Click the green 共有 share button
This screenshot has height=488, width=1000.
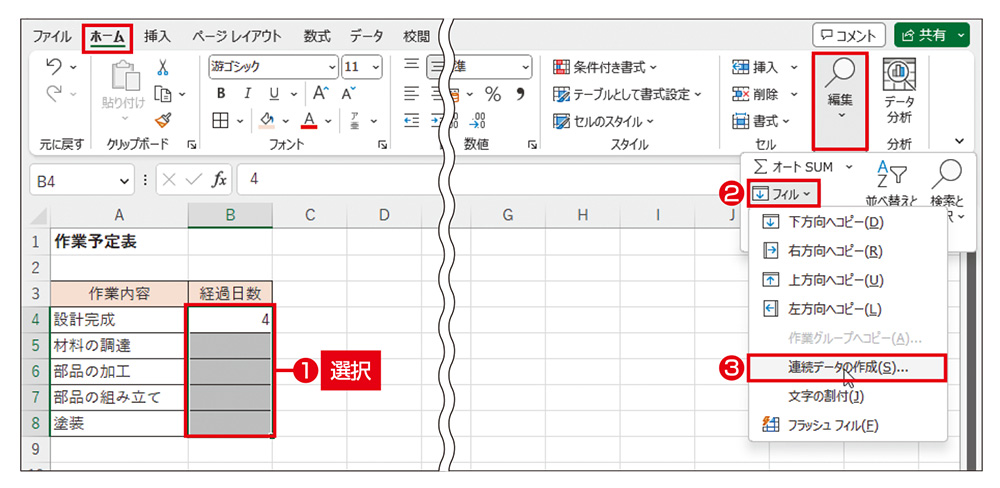click(x=932, y=36)
